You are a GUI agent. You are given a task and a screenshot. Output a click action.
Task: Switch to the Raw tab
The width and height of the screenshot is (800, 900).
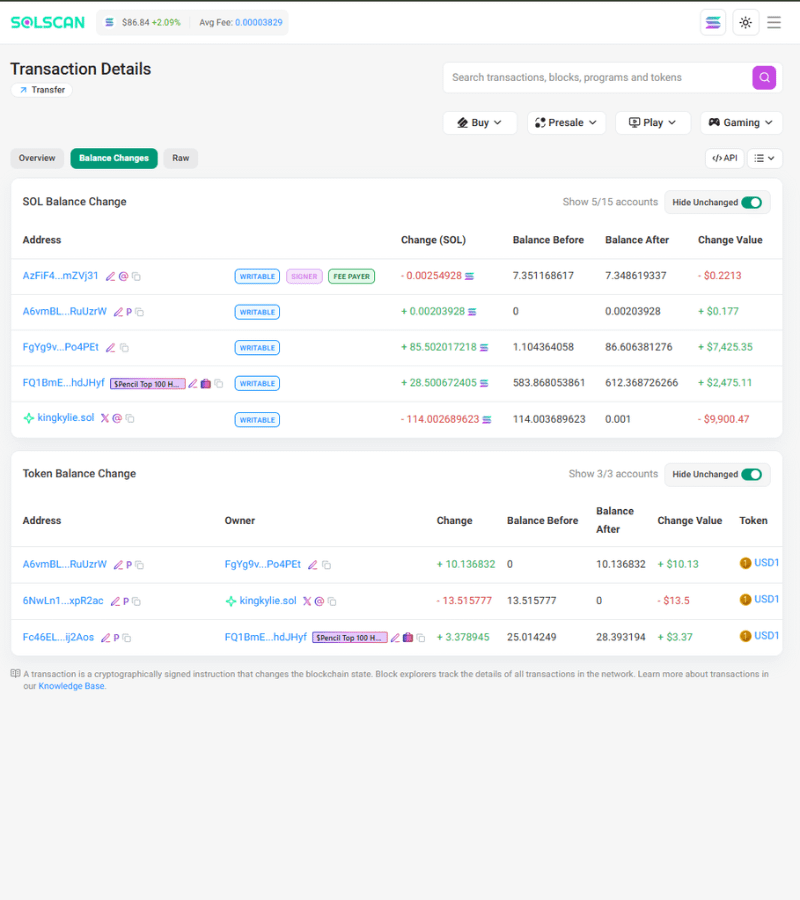click(x=180, y=158)
